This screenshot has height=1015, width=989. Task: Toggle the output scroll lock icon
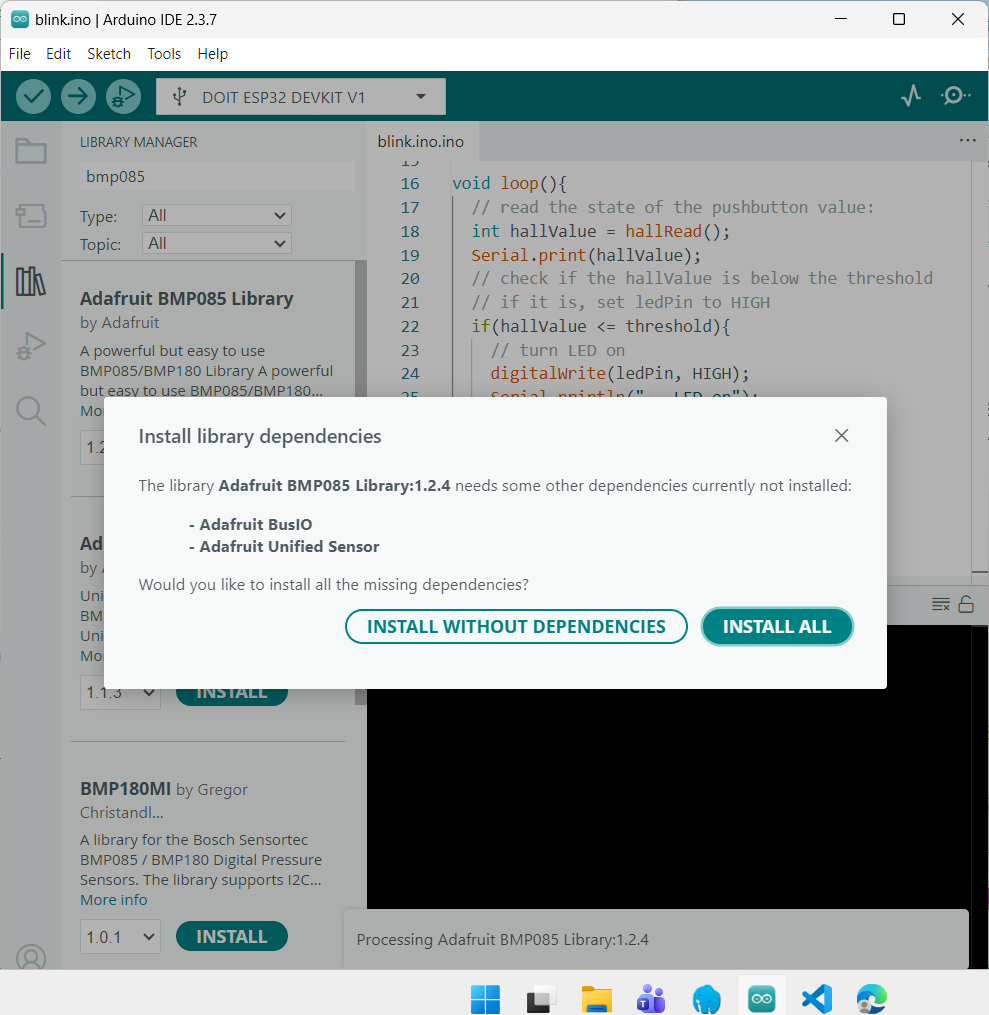point(966,604)
